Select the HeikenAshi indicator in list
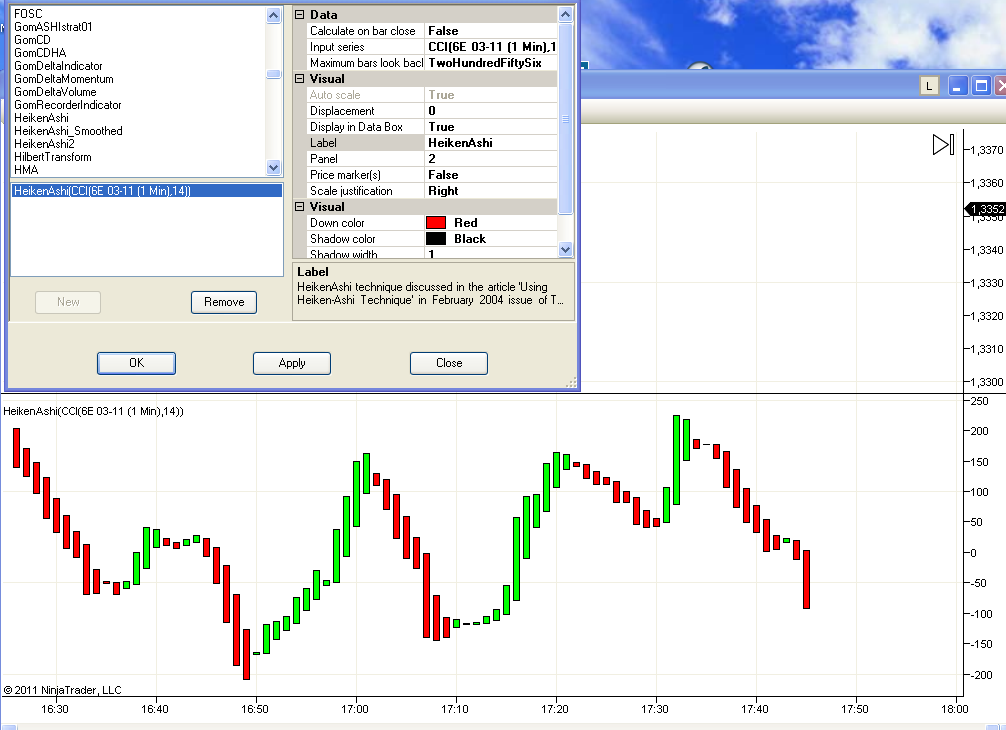1006x730 pixels. click(x=41, y=118)
